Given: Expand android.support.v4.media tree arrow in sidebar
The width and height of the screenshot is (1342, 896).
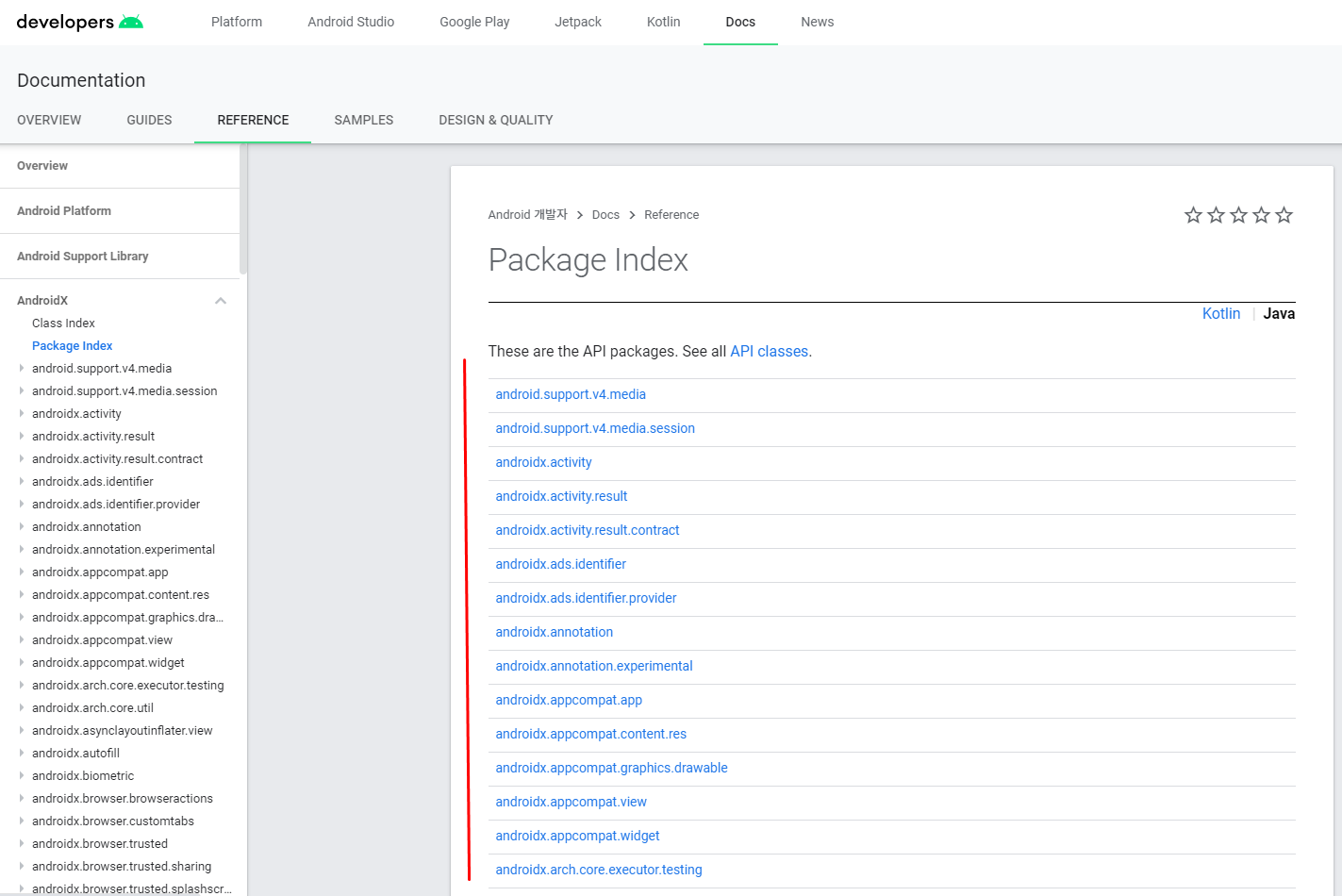Looking at the screenshot, I should pos(22,368).
